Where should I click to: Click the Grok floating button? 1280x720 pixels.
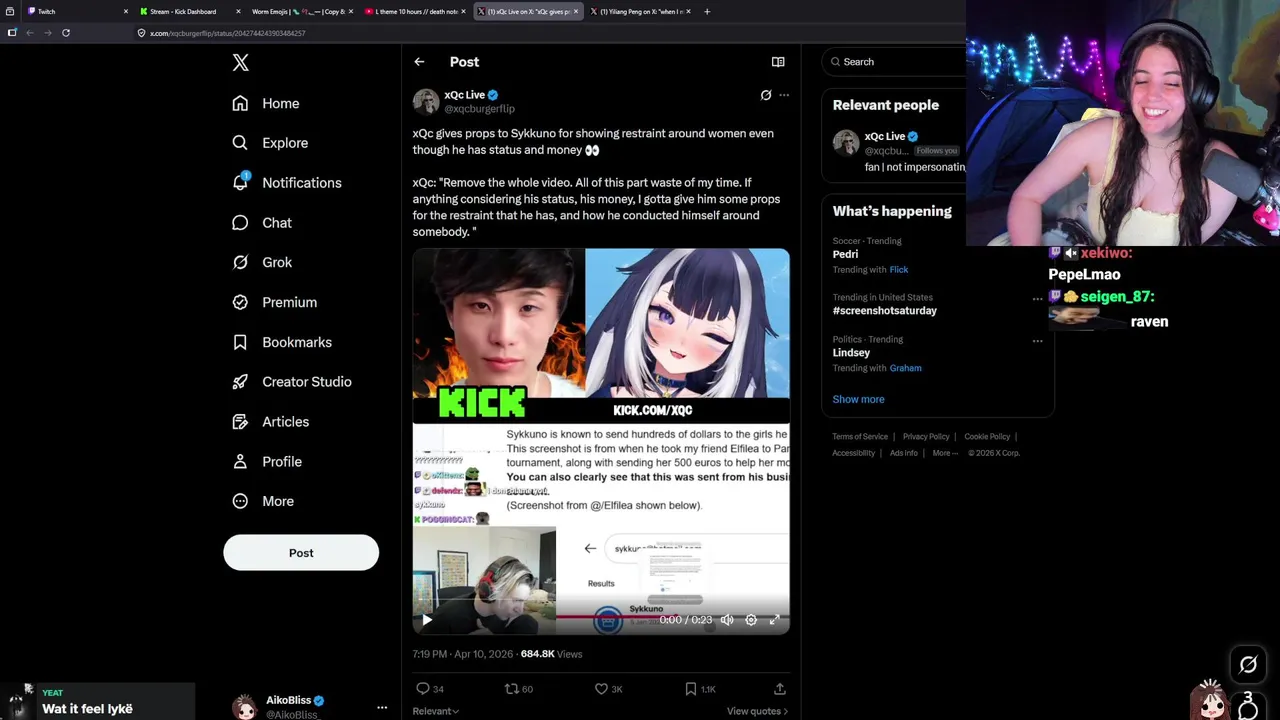click(x=1248, y=664)
